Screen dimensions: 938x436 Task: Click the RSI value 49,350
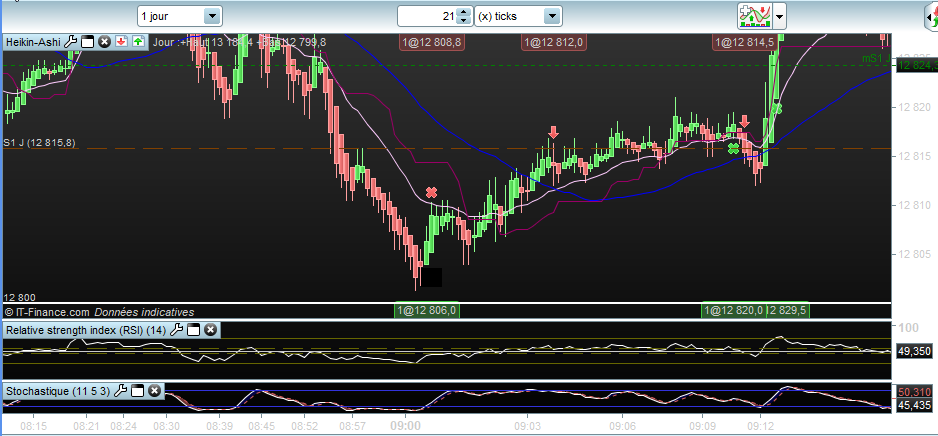point(915,352)
